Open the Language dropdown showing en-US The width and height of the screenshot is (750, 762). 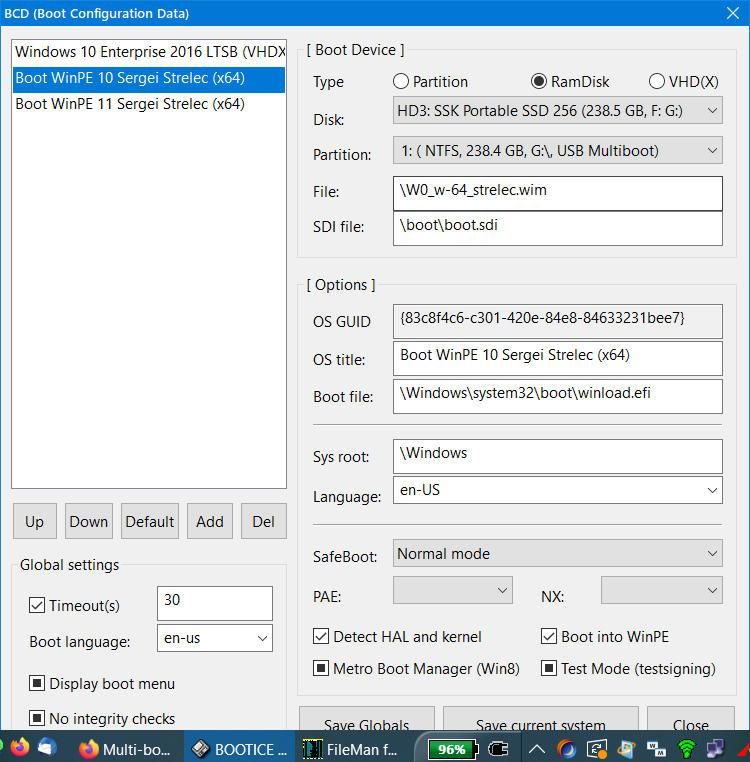558,490
